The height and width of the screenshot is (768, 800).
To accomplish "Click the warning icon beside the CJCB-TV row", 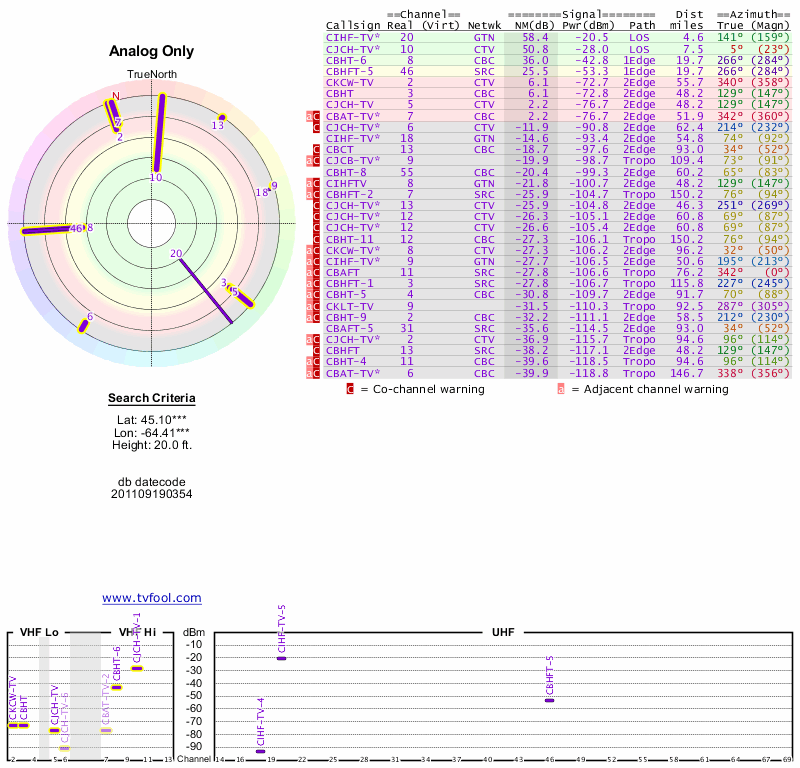I will 317,160.
